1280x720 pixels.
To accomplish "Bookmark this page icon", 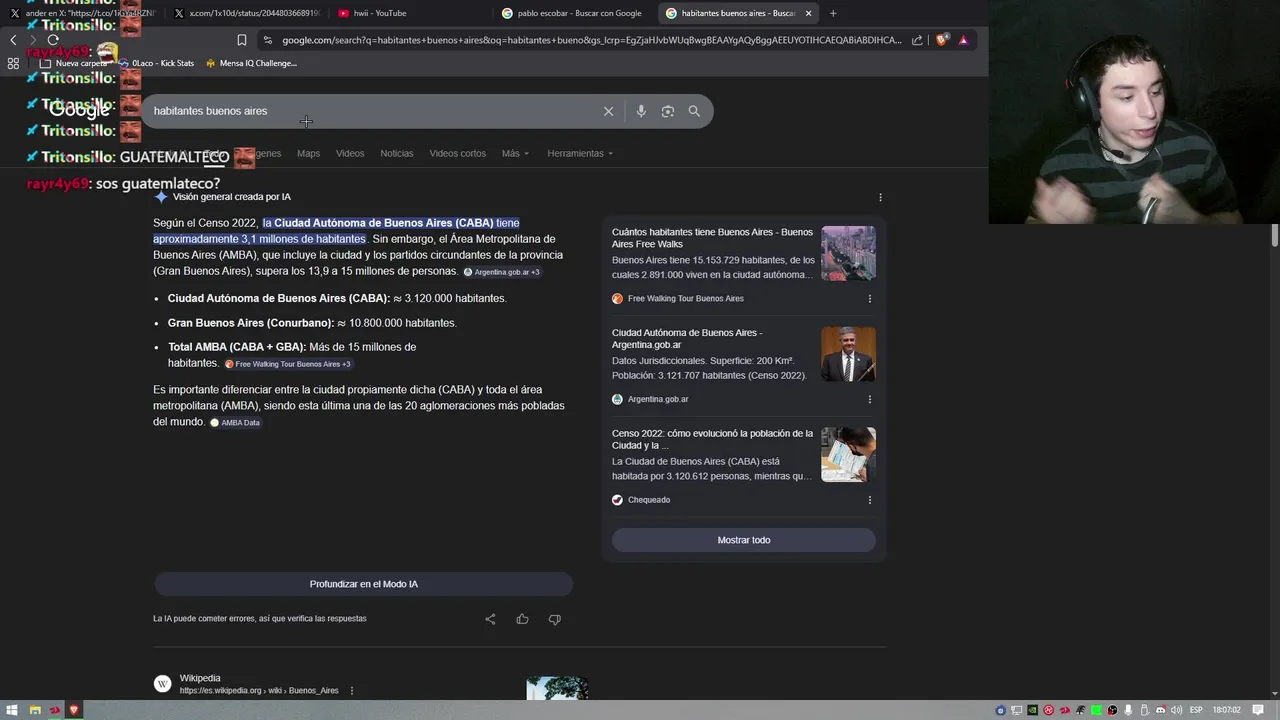I will [241, 40].
